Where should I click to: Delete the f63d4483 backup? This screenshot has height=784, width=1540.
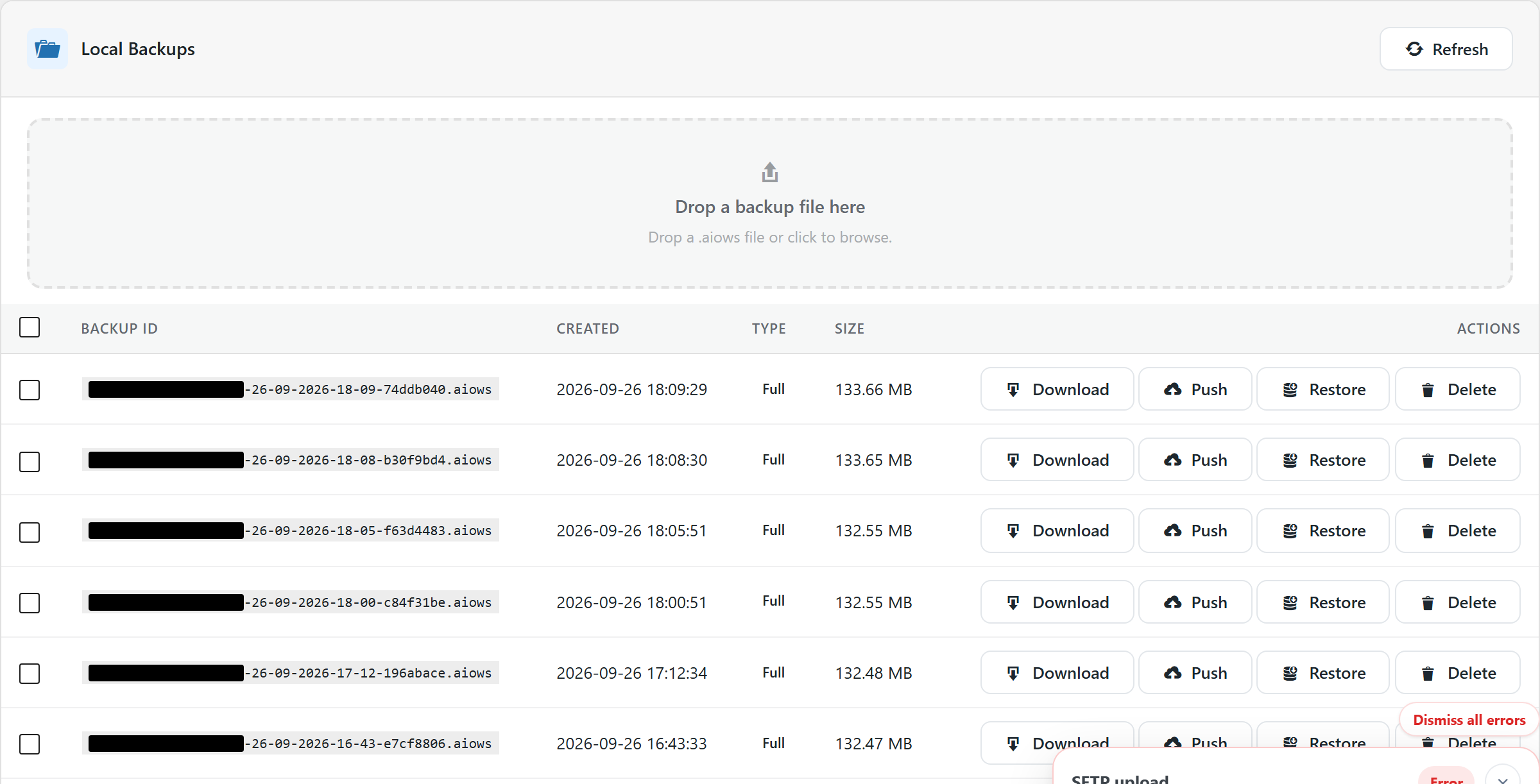1457,530
